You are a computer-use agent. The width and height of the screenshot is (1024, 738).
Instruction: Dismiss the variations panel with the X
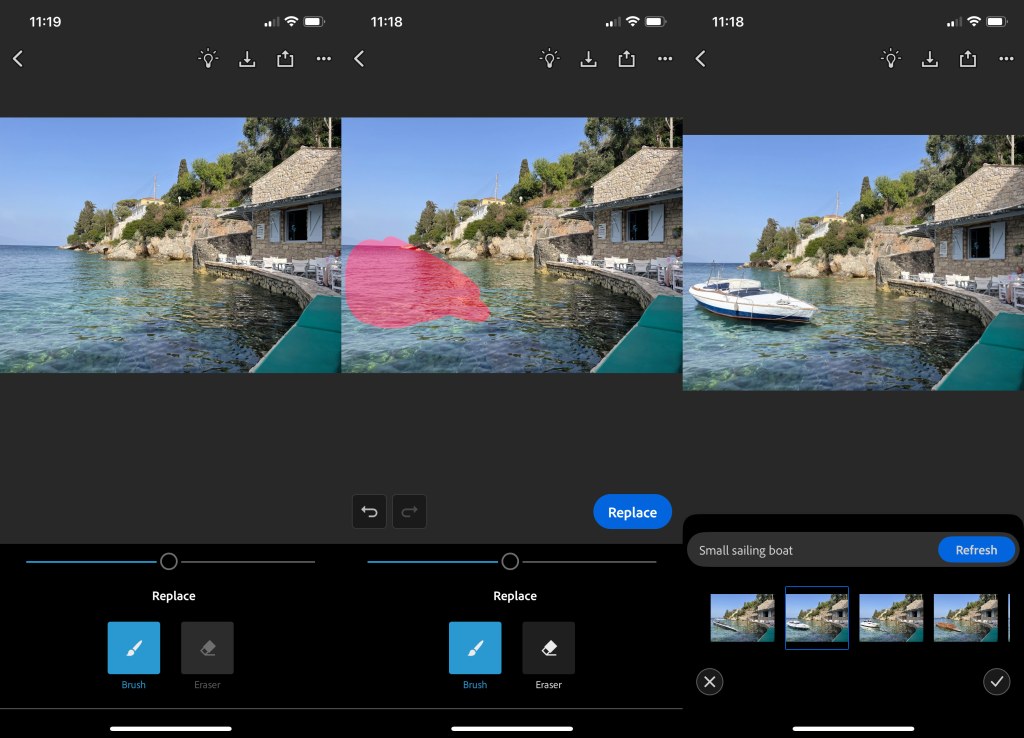click(x=710, y=682)
